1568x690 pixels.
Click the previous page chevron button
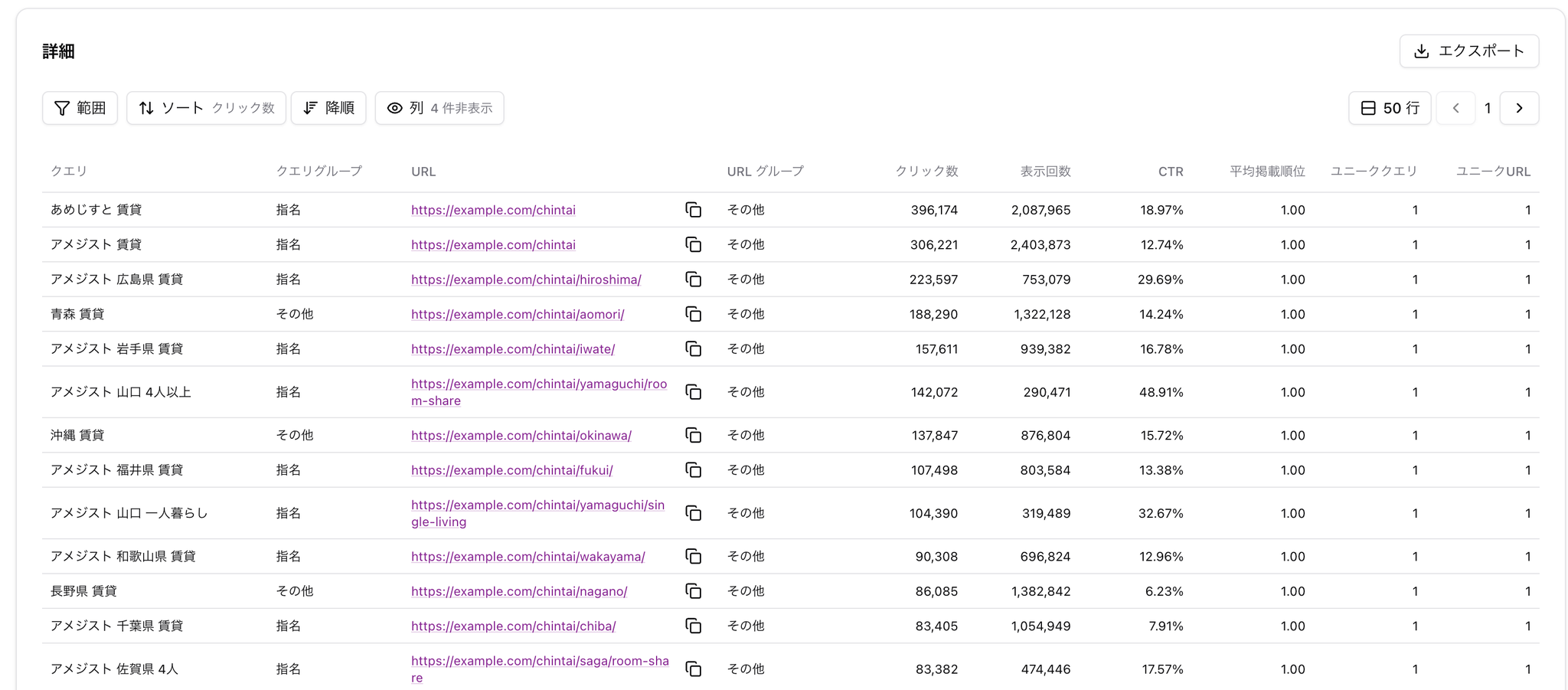[1455, 108]
